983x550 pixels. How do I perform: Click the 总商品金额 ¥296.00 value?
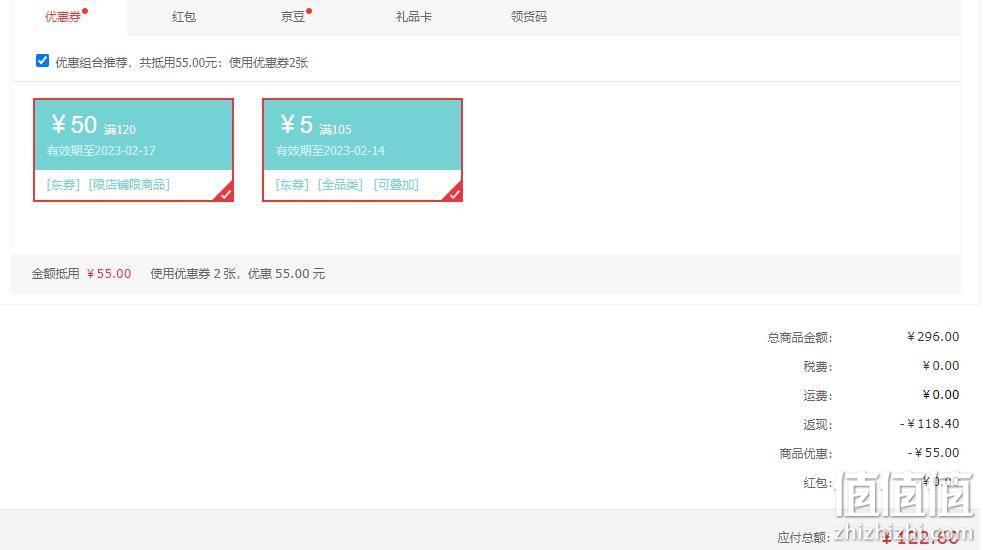(x=933, y=337)
